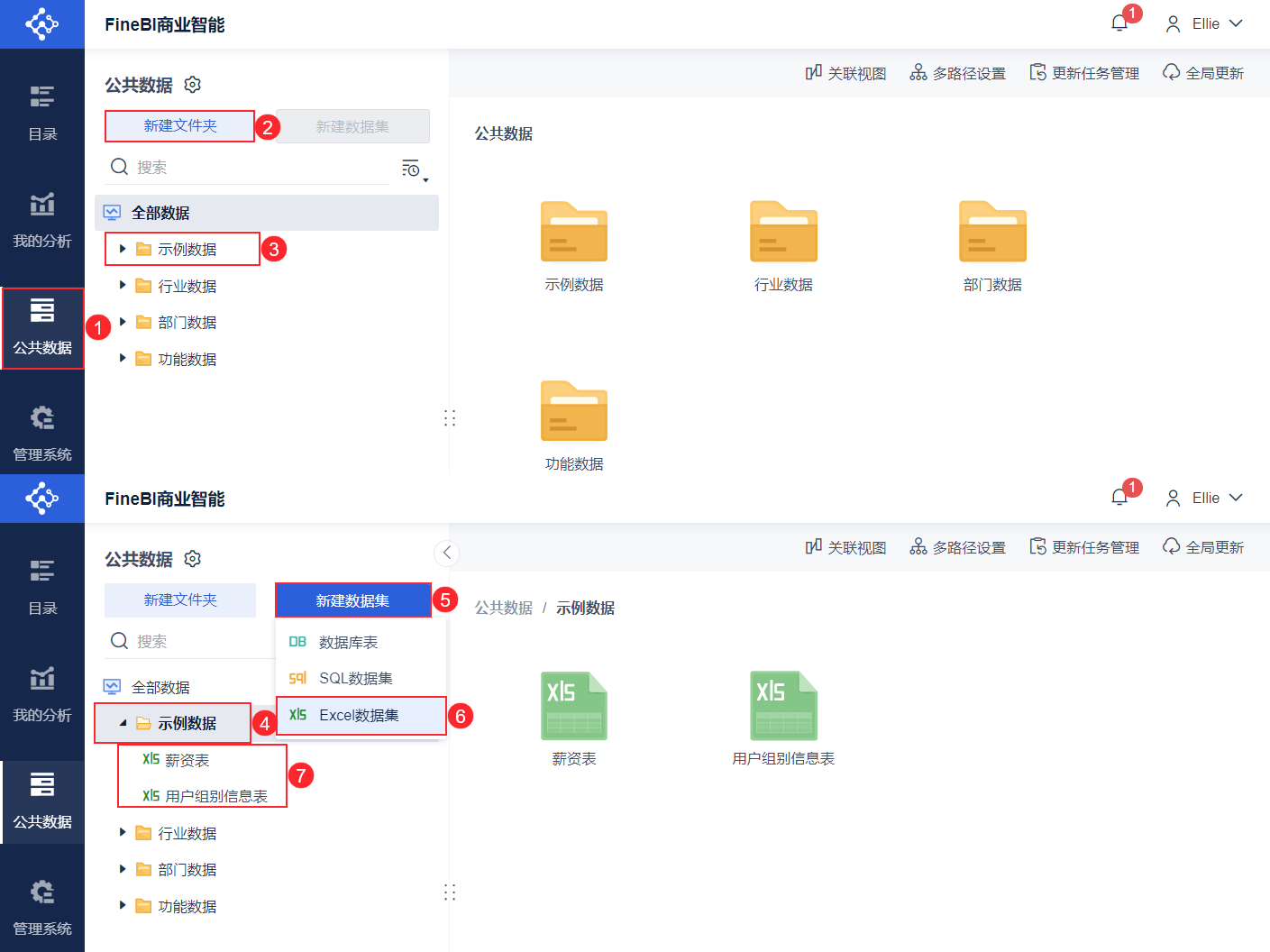Click 更新任务管理 in the bottom toolbar
This screenshot has width=1270, height=952.
(1084, 547)
